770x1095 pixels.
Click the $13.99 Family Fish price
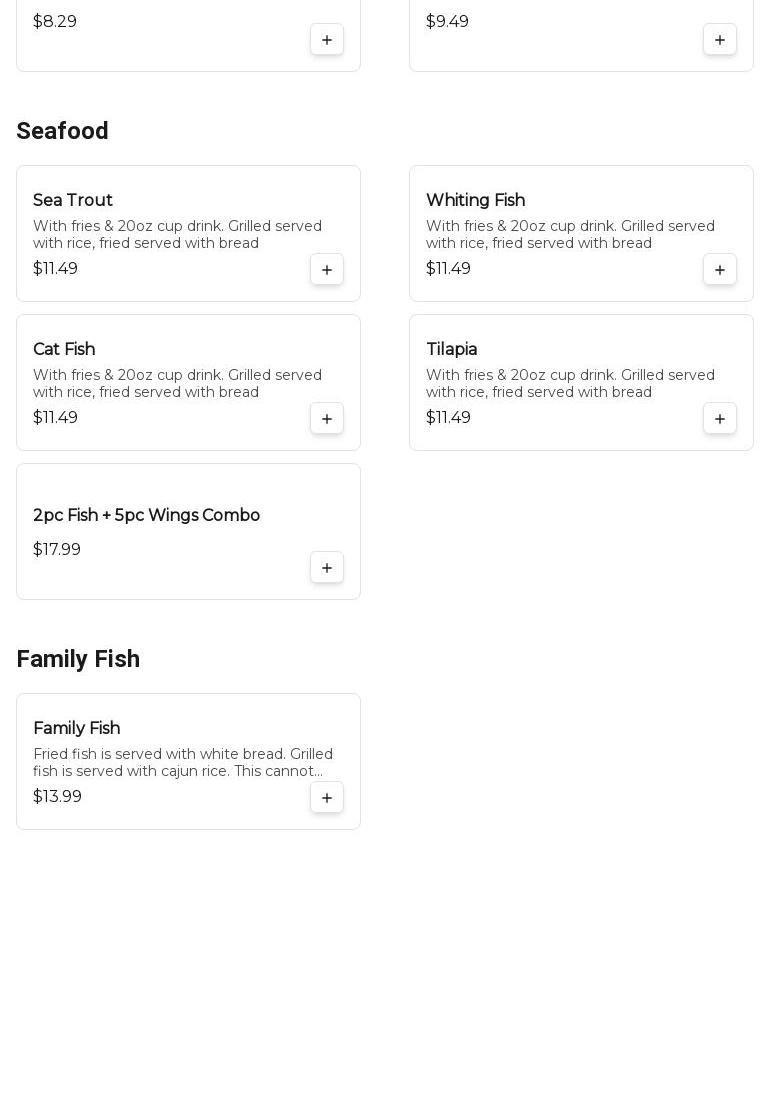(x=57, y=797)
